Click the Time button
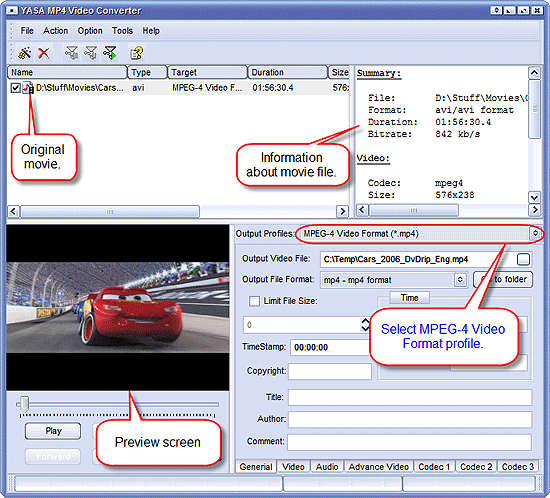The image size is (550, 498). pos(409,298)
